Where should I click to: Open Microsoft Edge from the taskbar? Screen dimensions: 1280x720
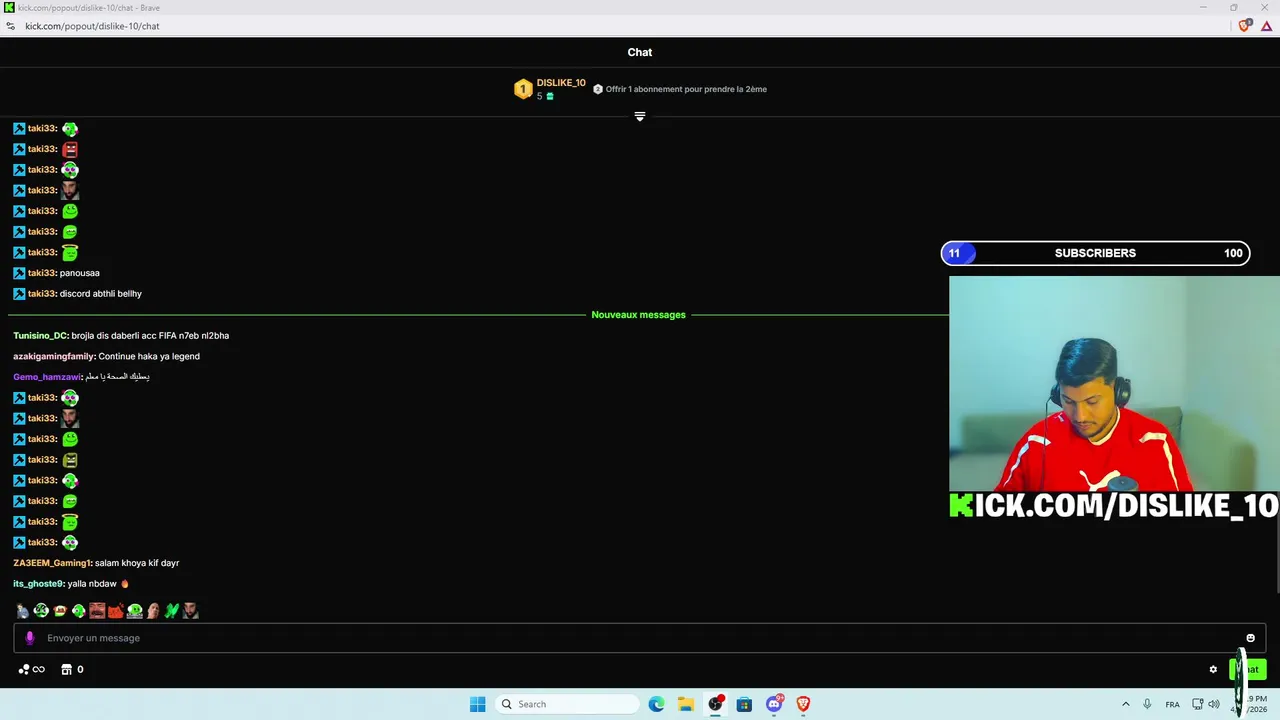656,704
